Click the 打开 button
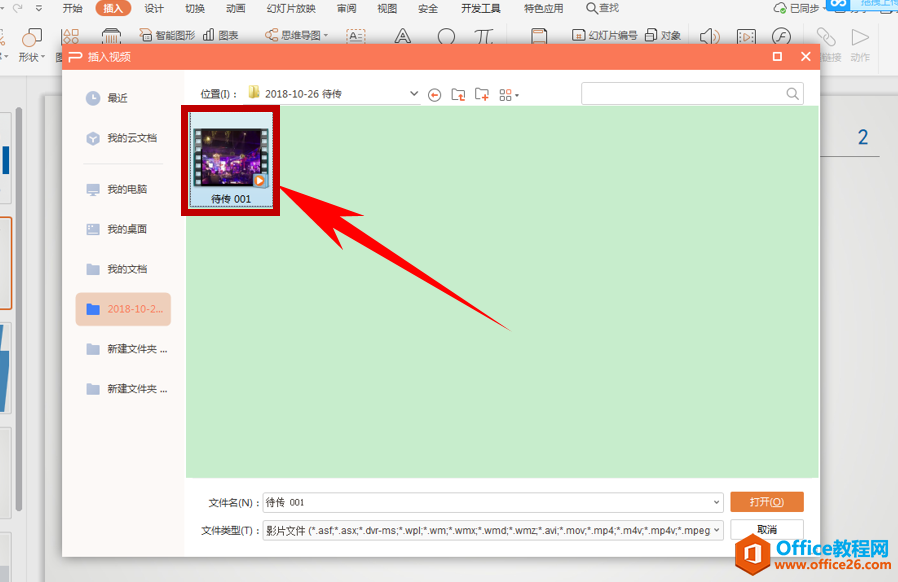This screenshot has width=898, height=582. [767, 502]
